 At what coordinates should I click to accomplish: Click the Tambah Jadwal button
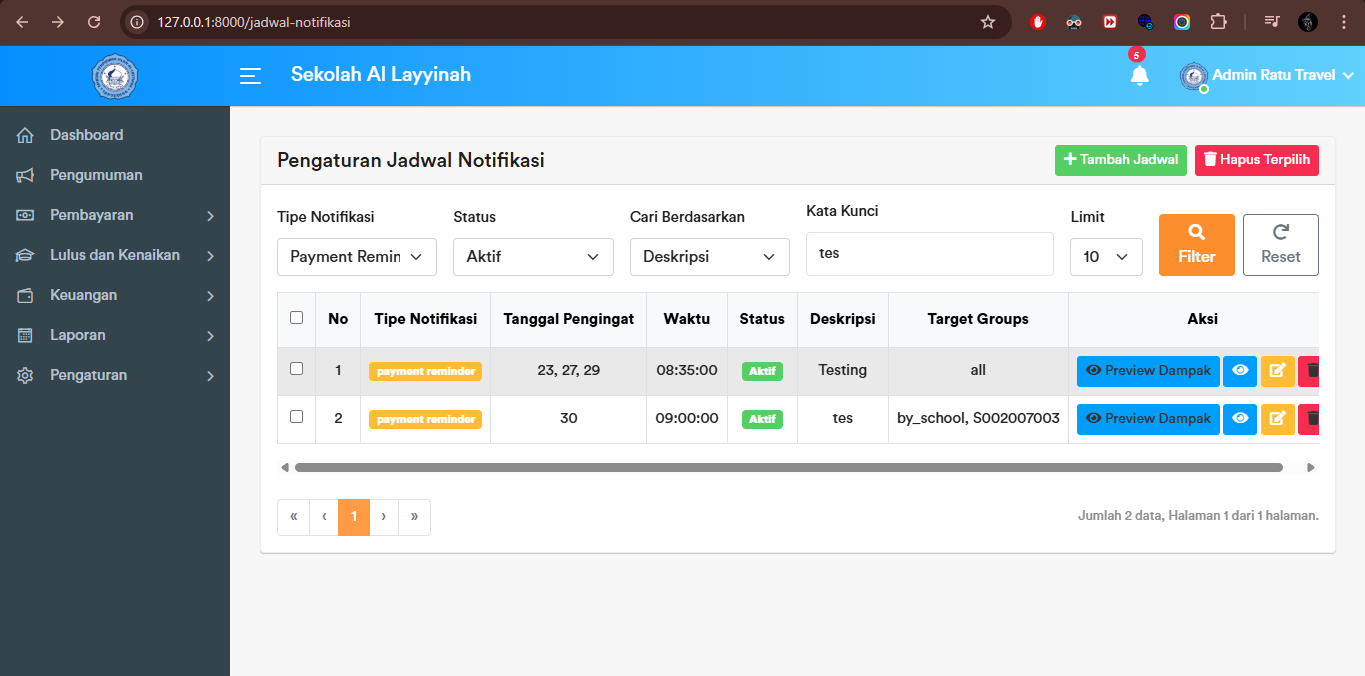coord(1120,160)
